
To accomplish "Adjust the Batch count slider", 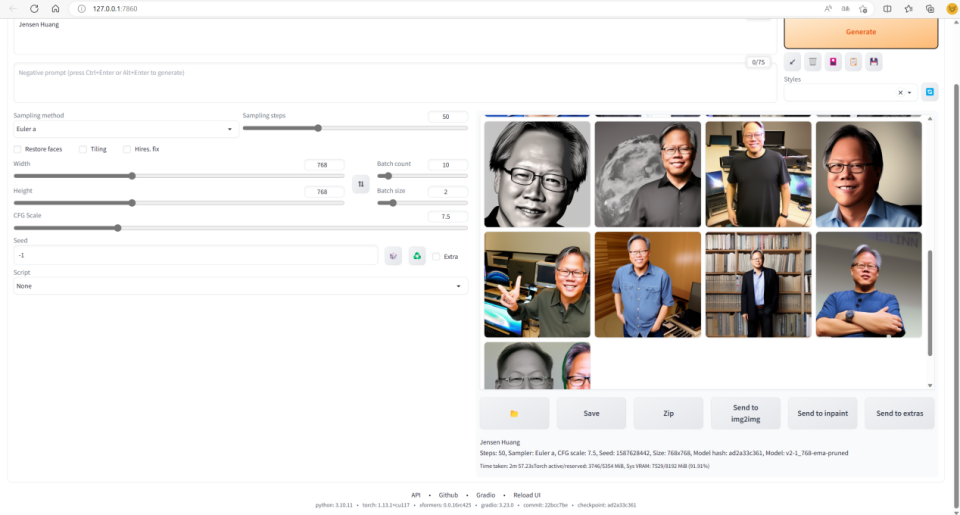I will [422, 176].
